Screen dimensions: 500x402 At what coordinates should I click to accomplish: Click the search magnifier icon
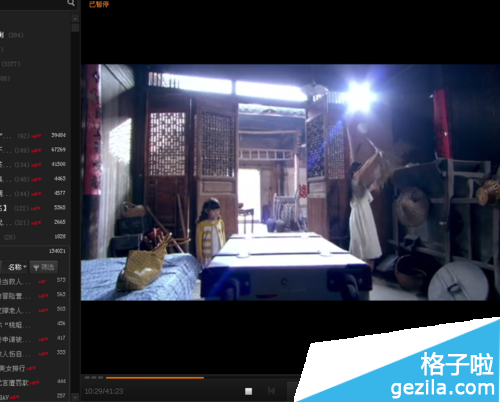pos(71,3)
